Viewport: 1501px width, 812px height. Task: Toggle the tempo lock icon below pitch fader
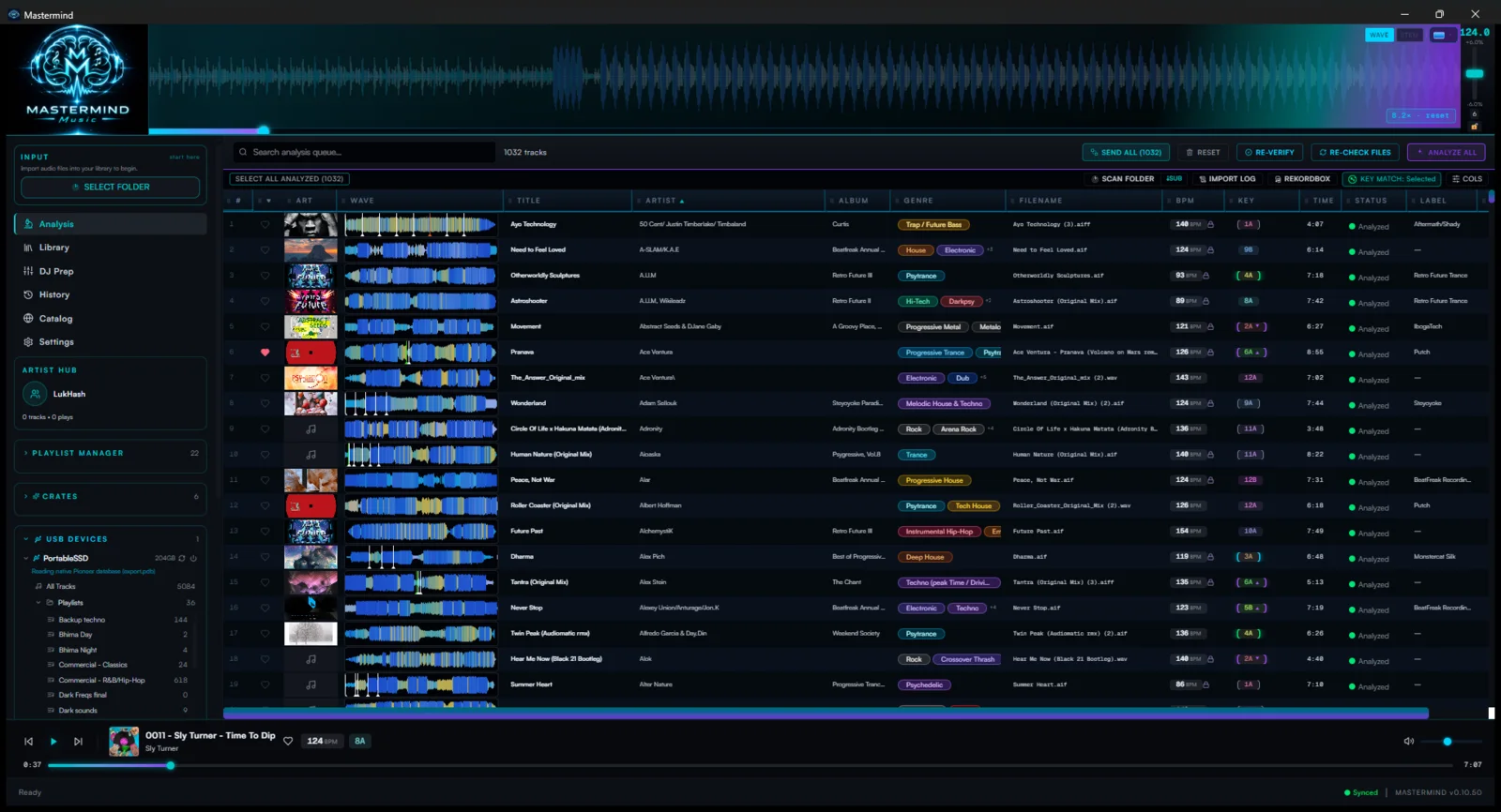click(x=1475, y=126)
